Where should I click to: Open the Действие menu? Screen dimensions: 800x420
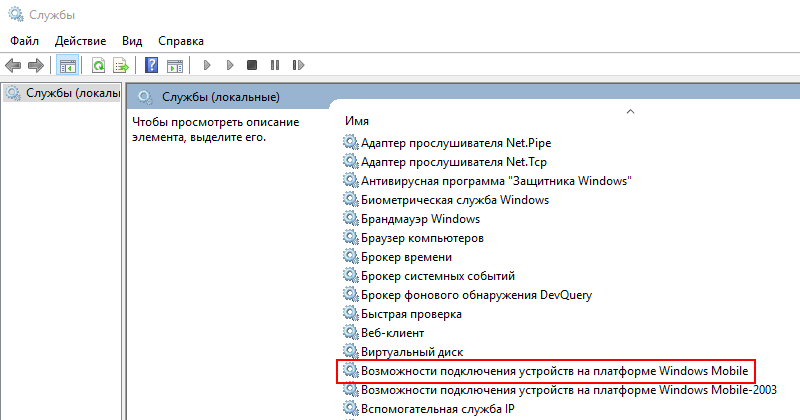pos(81,41)
